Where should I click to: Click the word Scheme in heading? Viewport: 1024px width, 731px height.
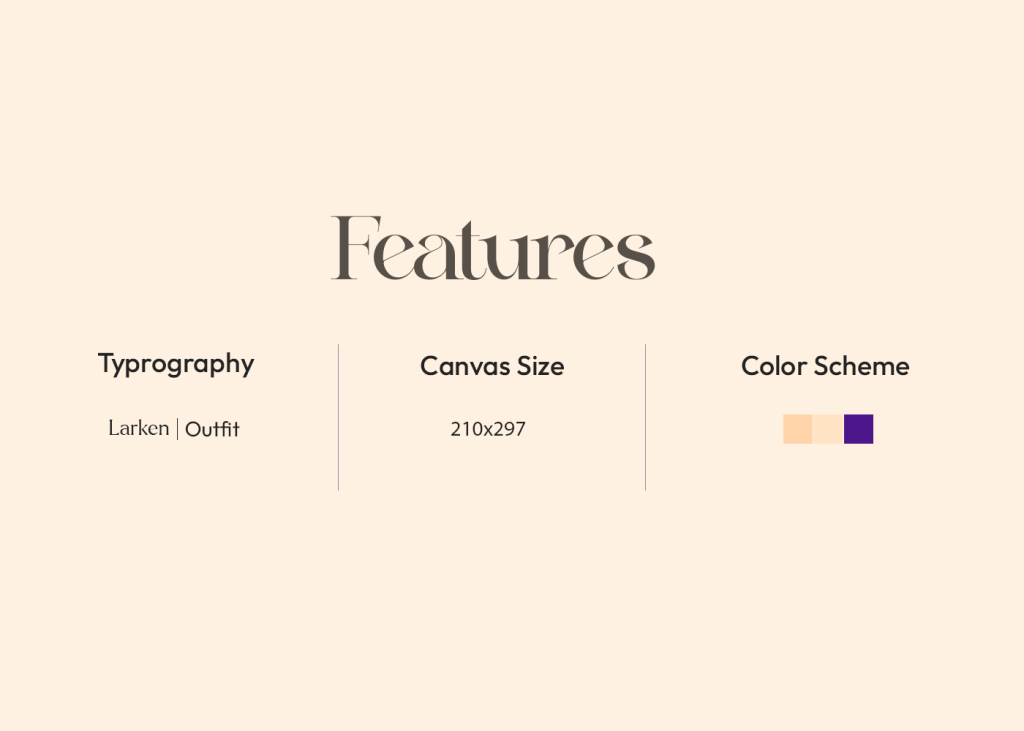862,366
